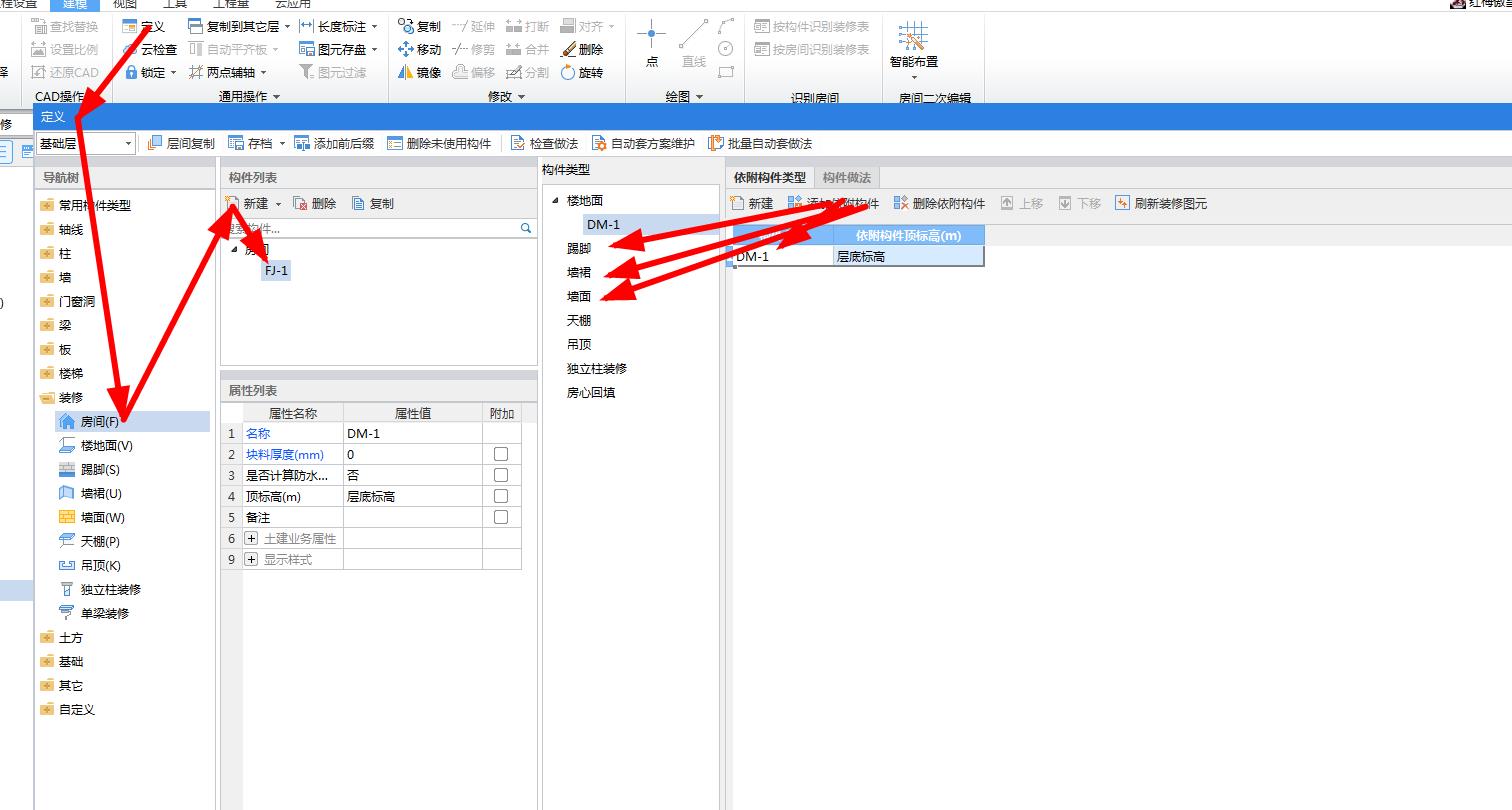Open the 视图 ribbon tab
Screen dimensions: 1512x810
[x=124, y=4]
